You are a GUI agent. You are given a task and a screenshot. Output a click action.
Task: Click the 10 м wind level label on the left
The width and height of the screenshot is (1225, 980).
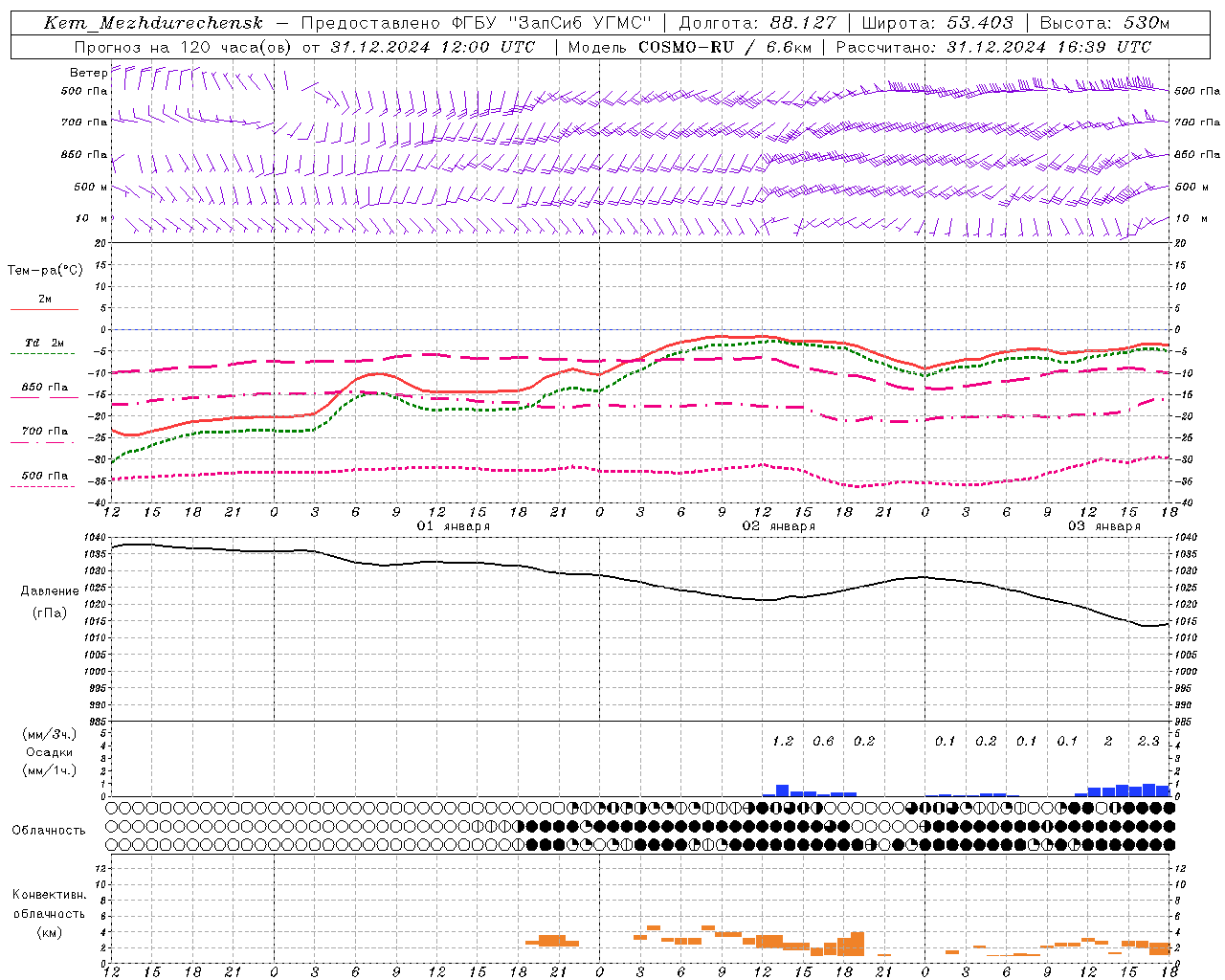click(91, 218)
